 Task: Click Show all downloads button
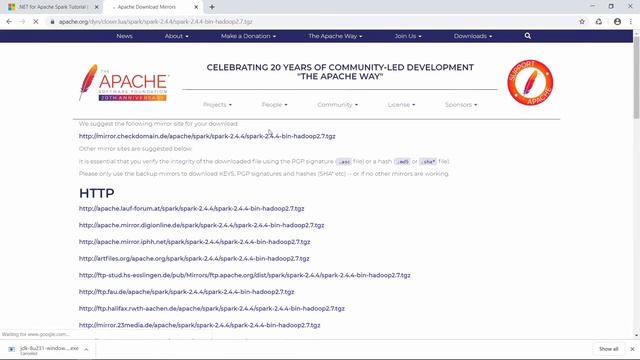coord(609,349)
